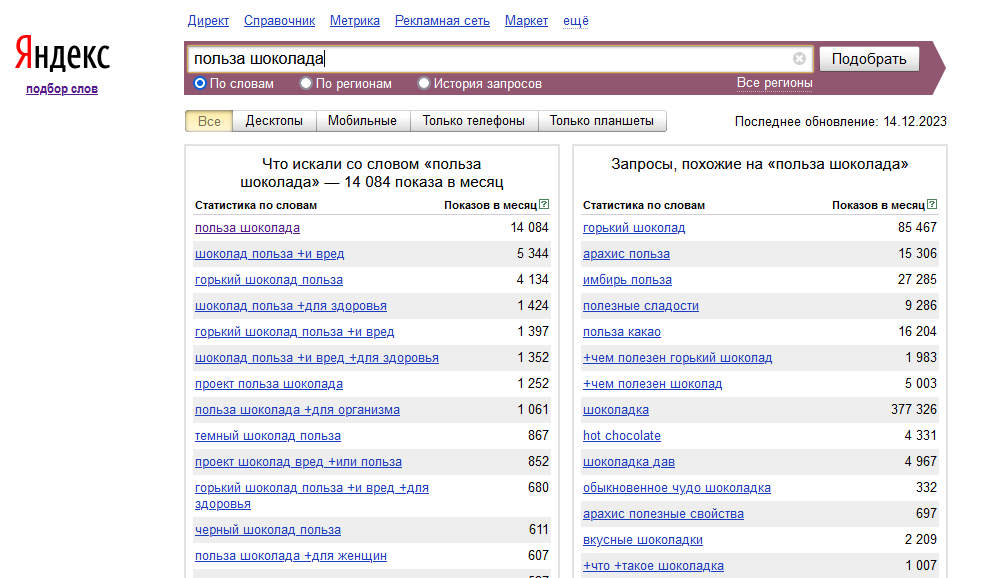Switch to the 'Мобильные' tab
The image size is (996, 578).
[x=363, y=121]
